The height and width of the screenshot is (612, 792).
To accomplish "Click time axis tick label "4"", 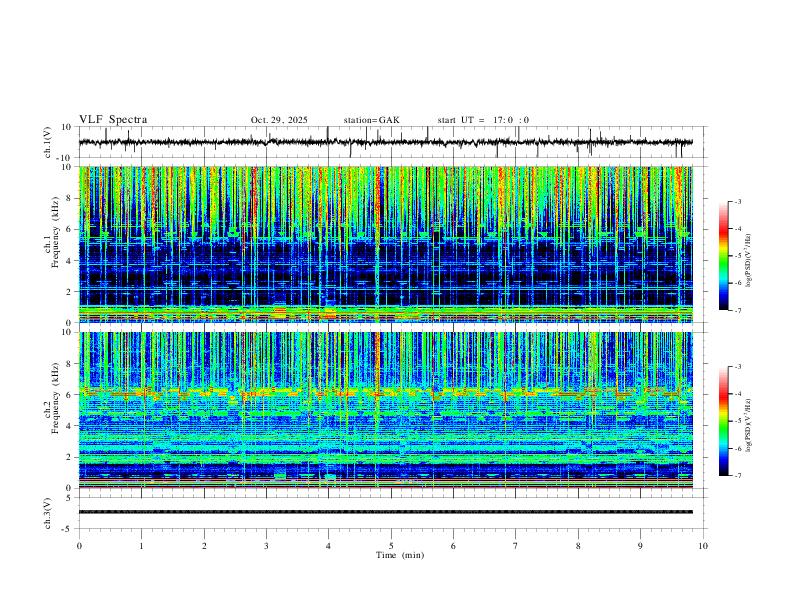I will (x=328, y=546).
